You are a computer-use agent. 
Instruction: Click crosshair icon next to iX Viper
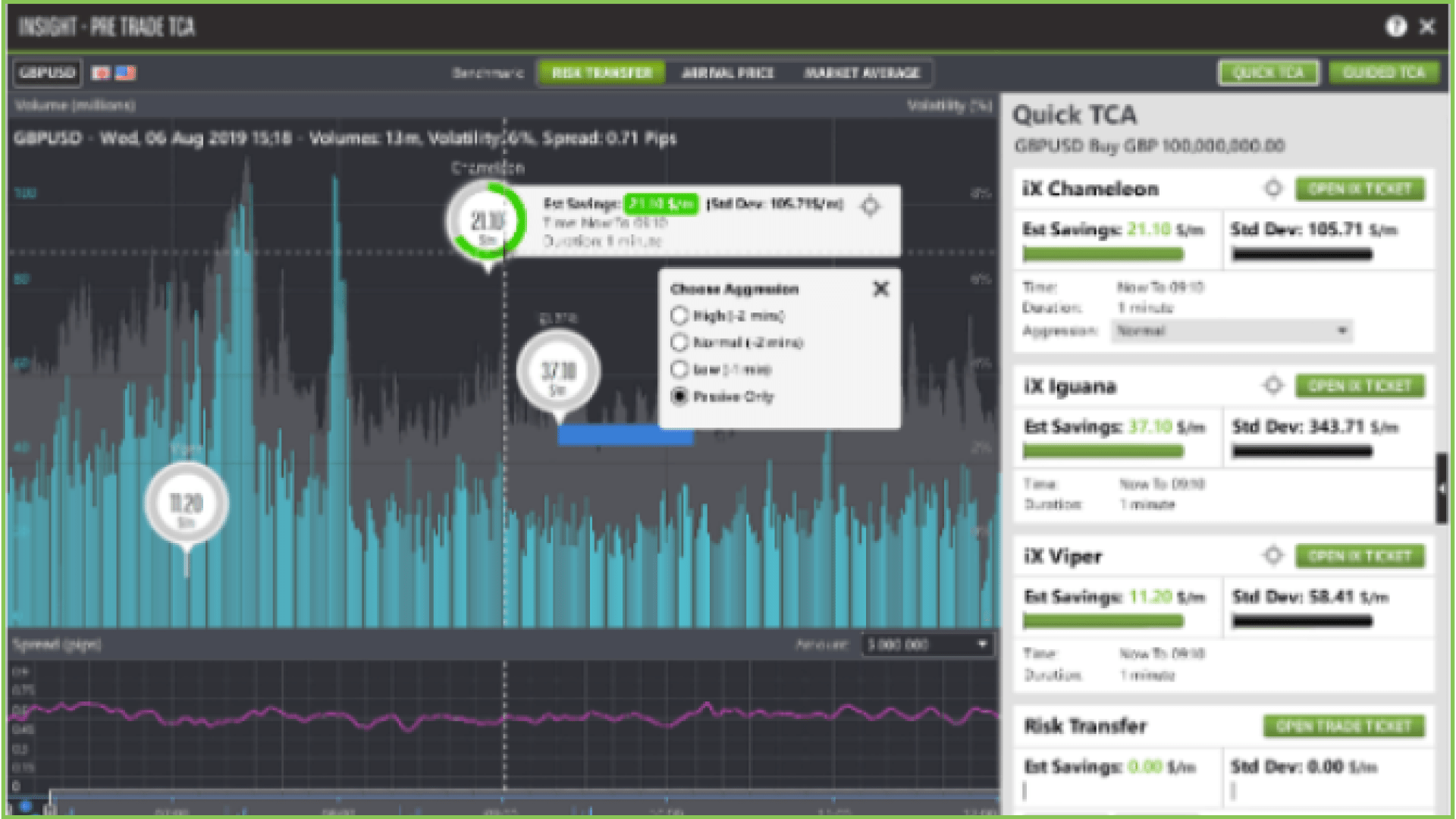point(1273,556)
